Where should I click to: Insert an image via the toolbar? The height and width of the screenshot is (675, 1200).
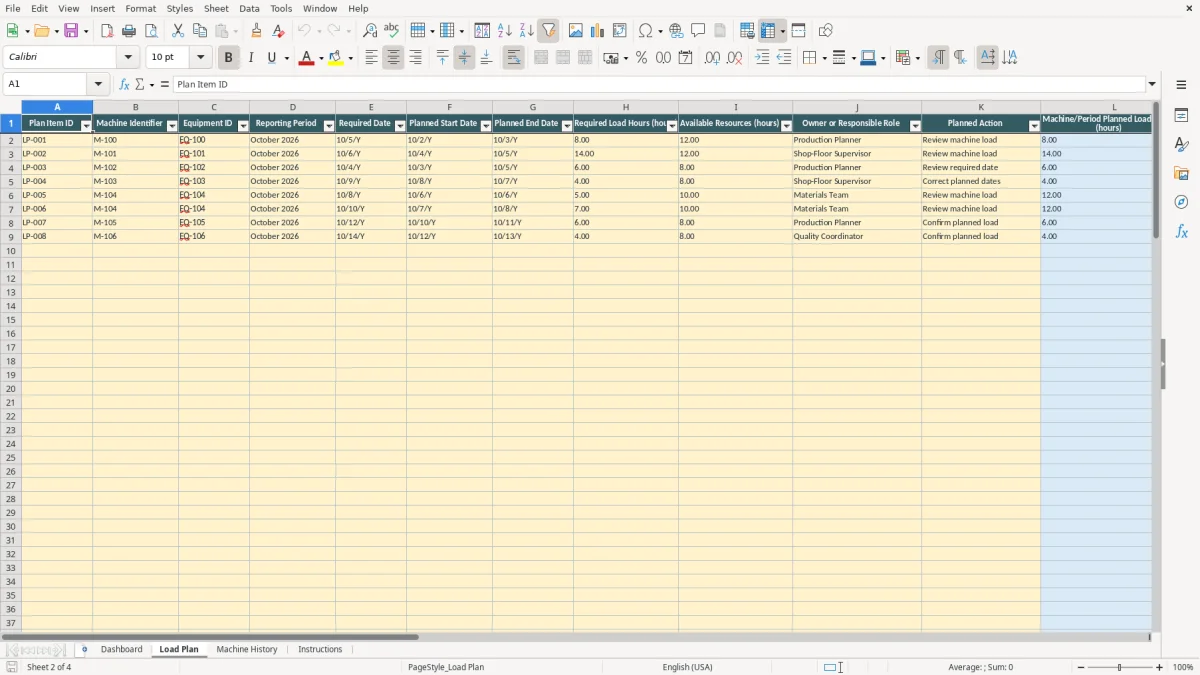pos(576,30)
